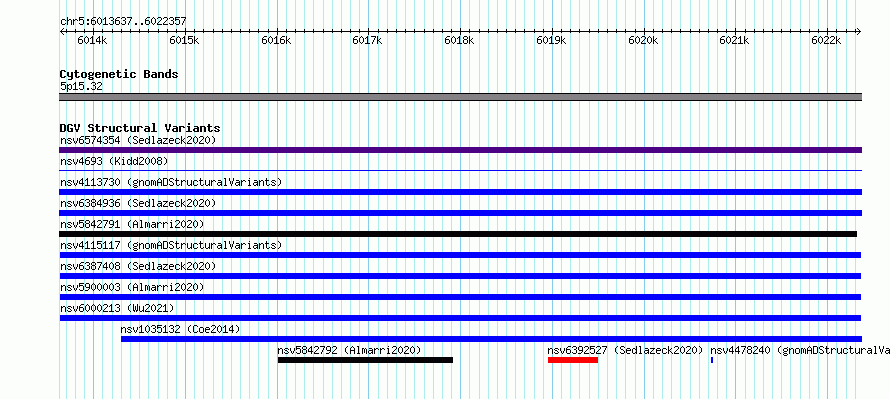
Task: Click the thin nsv4693 variant line
Action: point(460,170)
